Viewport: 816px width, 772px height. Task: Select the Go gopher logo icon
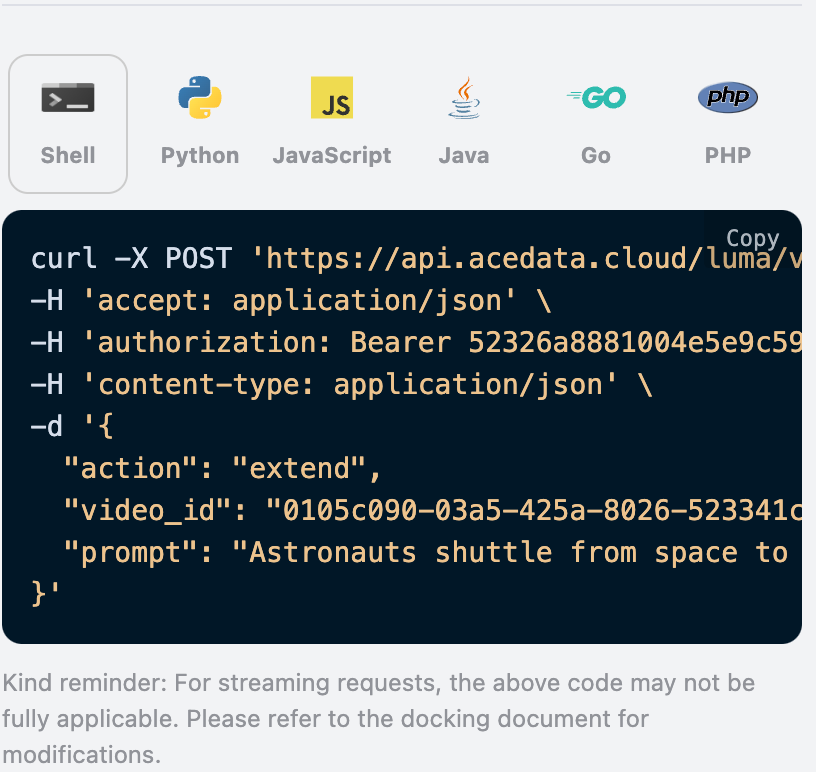tap(596, 97)
